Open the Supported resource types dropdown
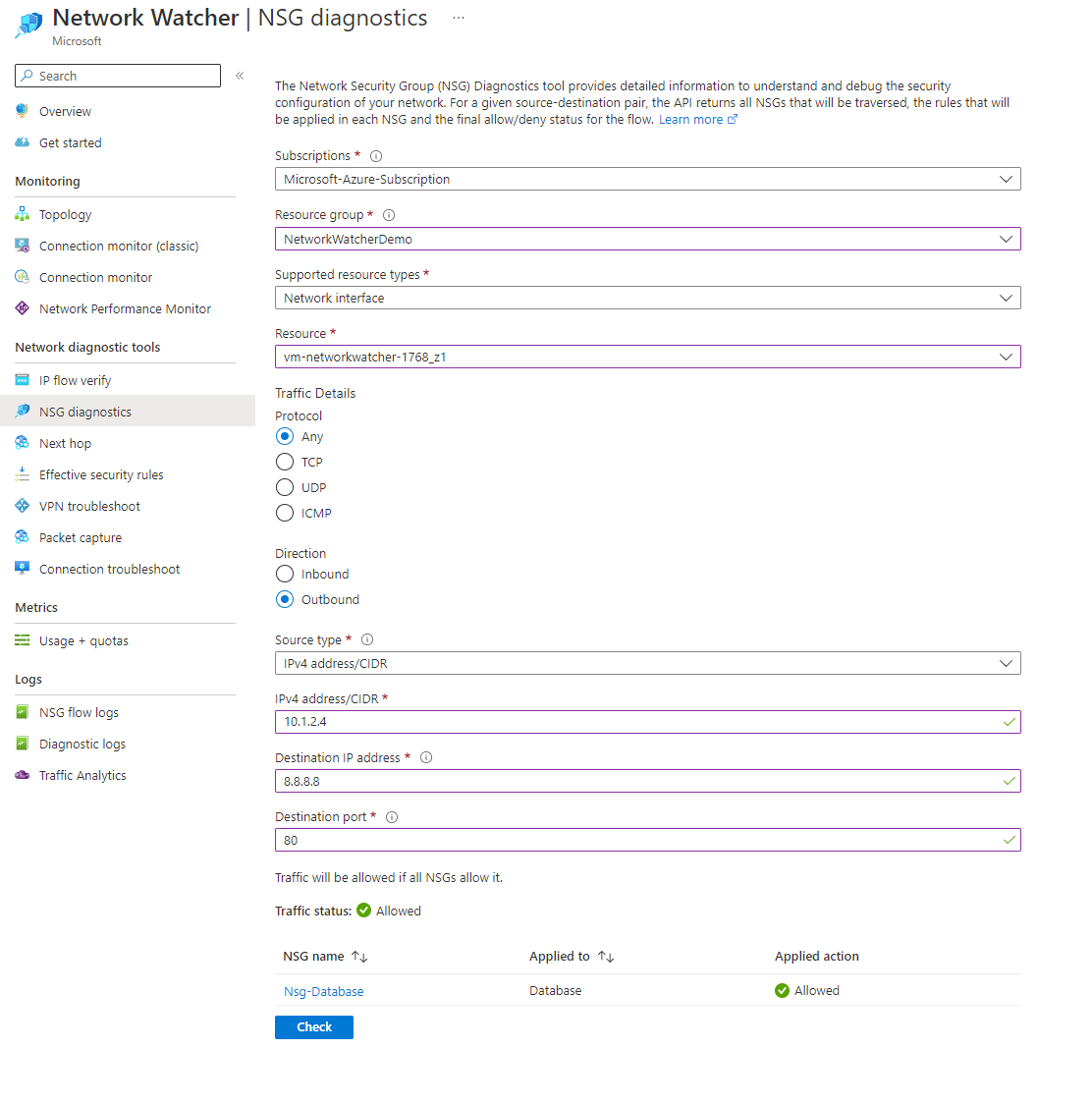This screenshot has height=1105, width=1092. point(647,298)
